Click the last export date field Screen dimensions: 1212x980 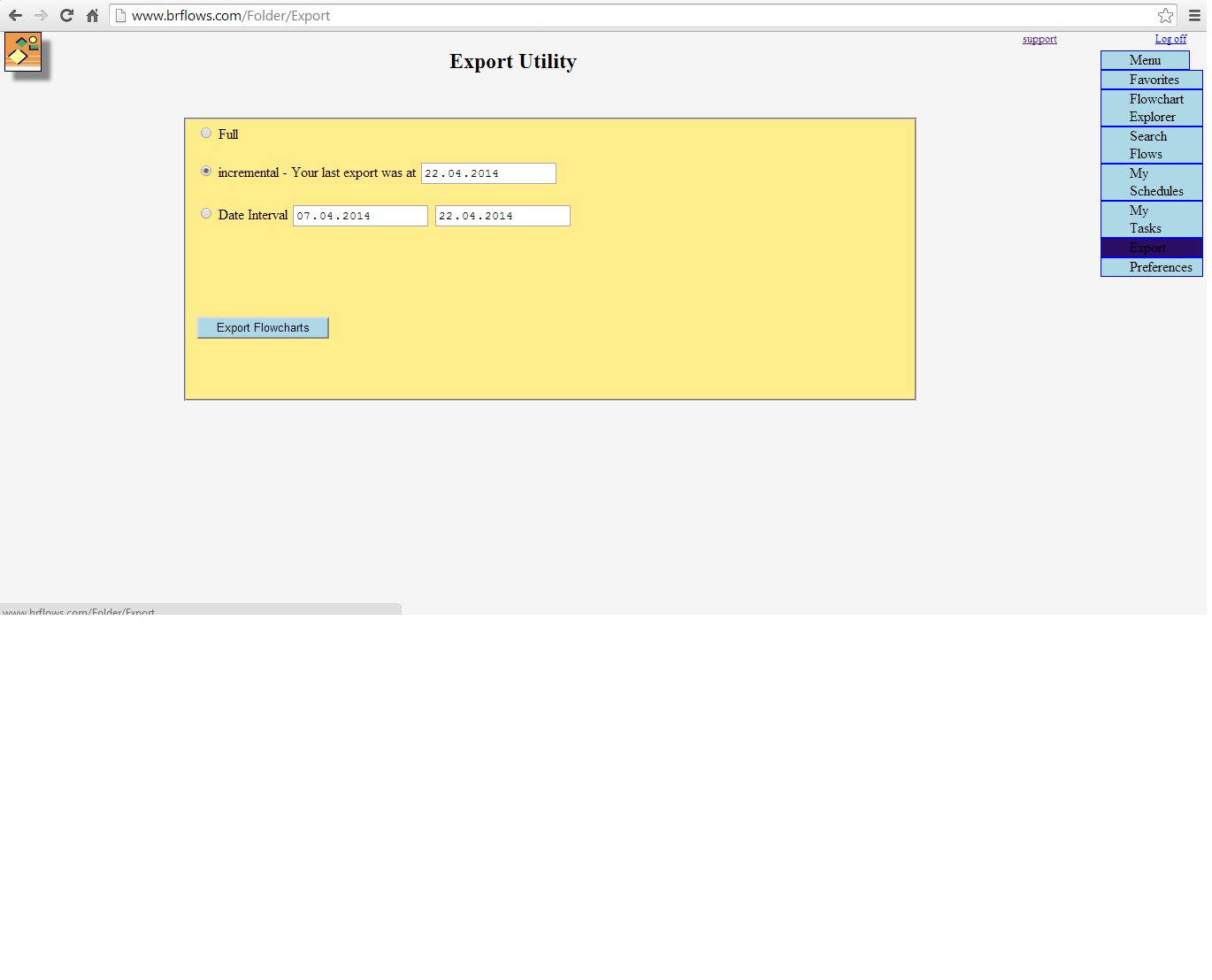[488, 173]
